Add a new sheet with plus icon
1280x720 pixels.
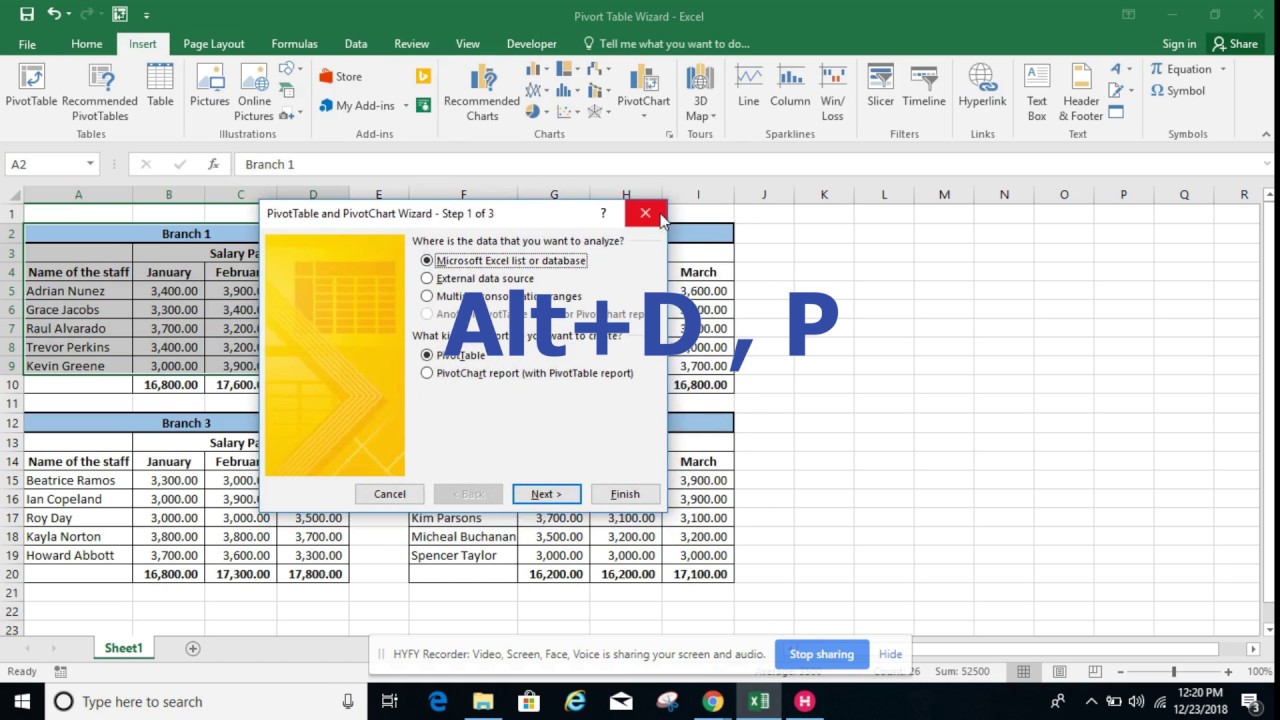coord(193,648)
